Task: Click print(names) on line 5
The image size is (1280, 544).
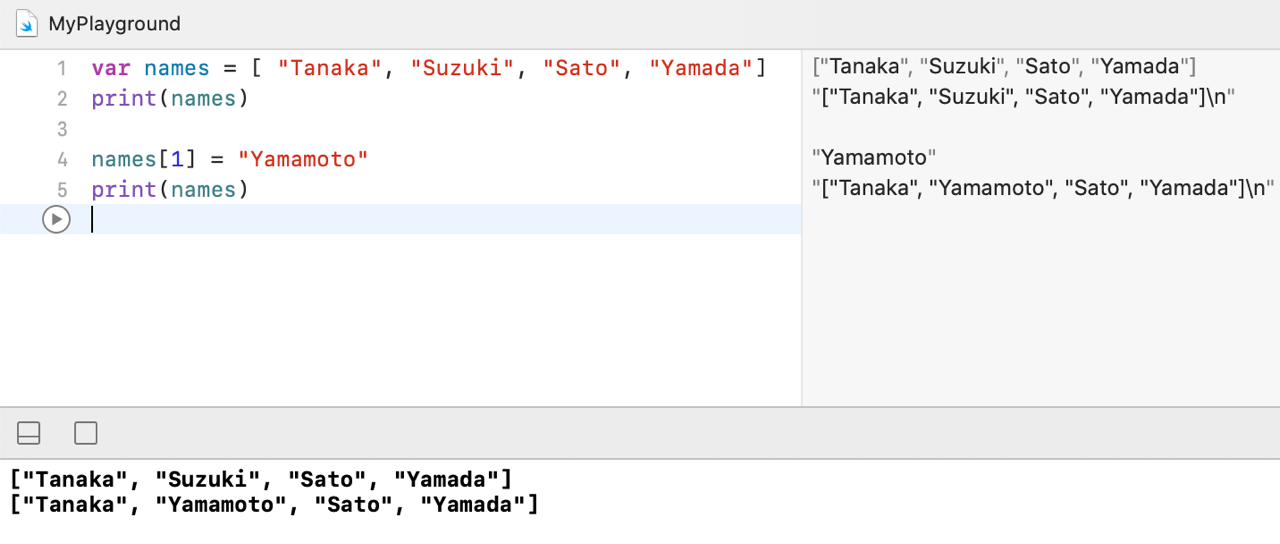Action: (169, 189)
